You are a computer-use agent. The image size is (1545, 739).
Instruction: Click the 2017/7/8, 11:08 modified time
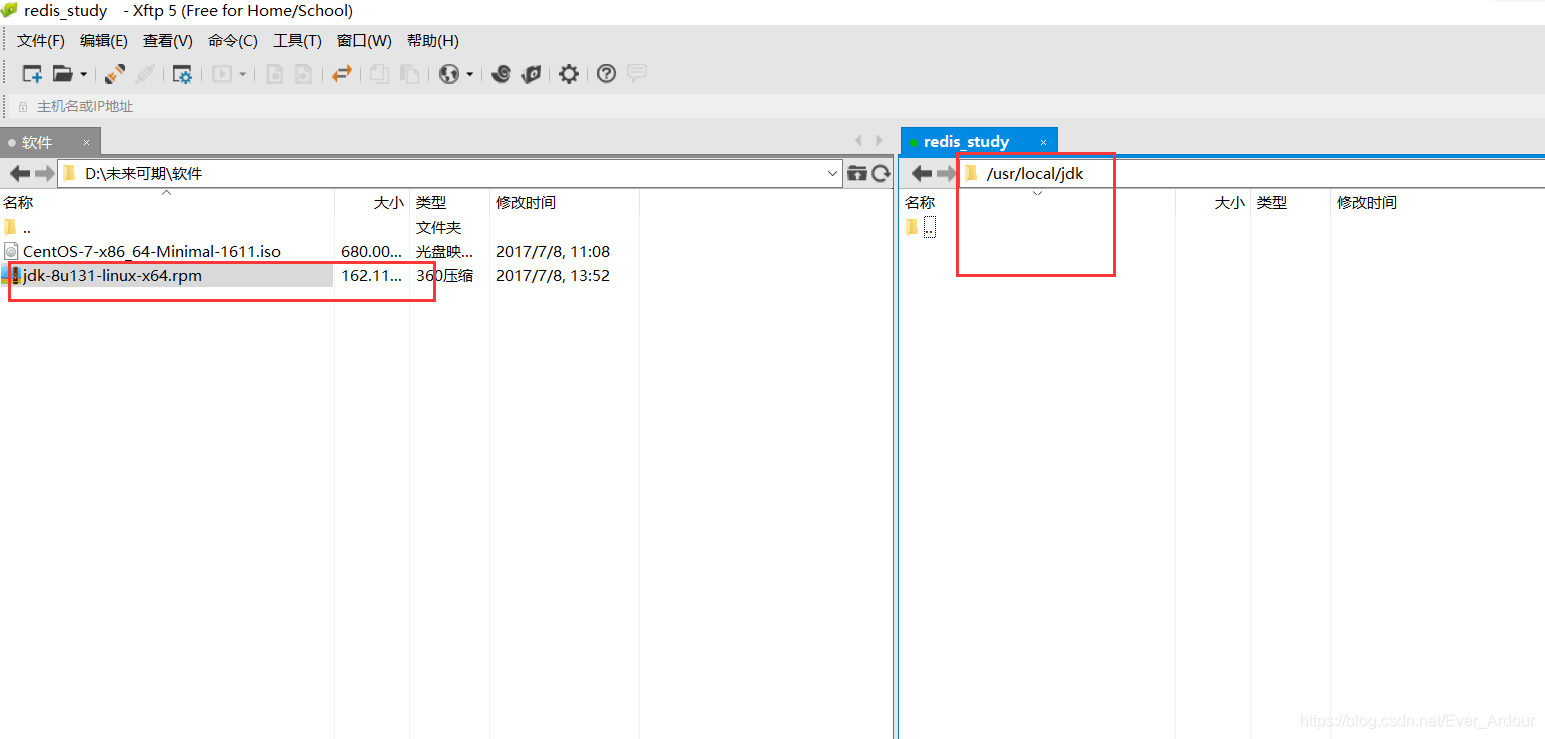[553, 252]
